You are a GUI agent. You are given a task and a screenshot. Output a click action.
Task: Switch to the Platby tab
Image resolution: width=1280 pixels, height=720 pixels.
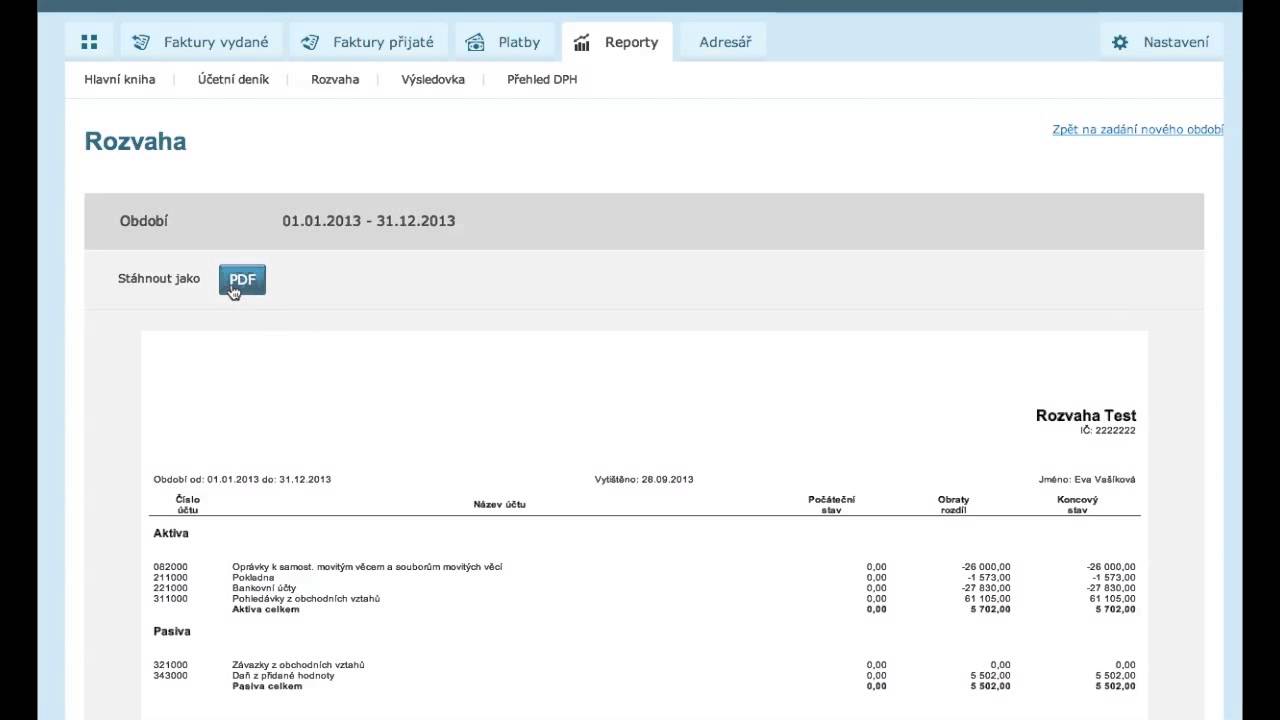505,42
